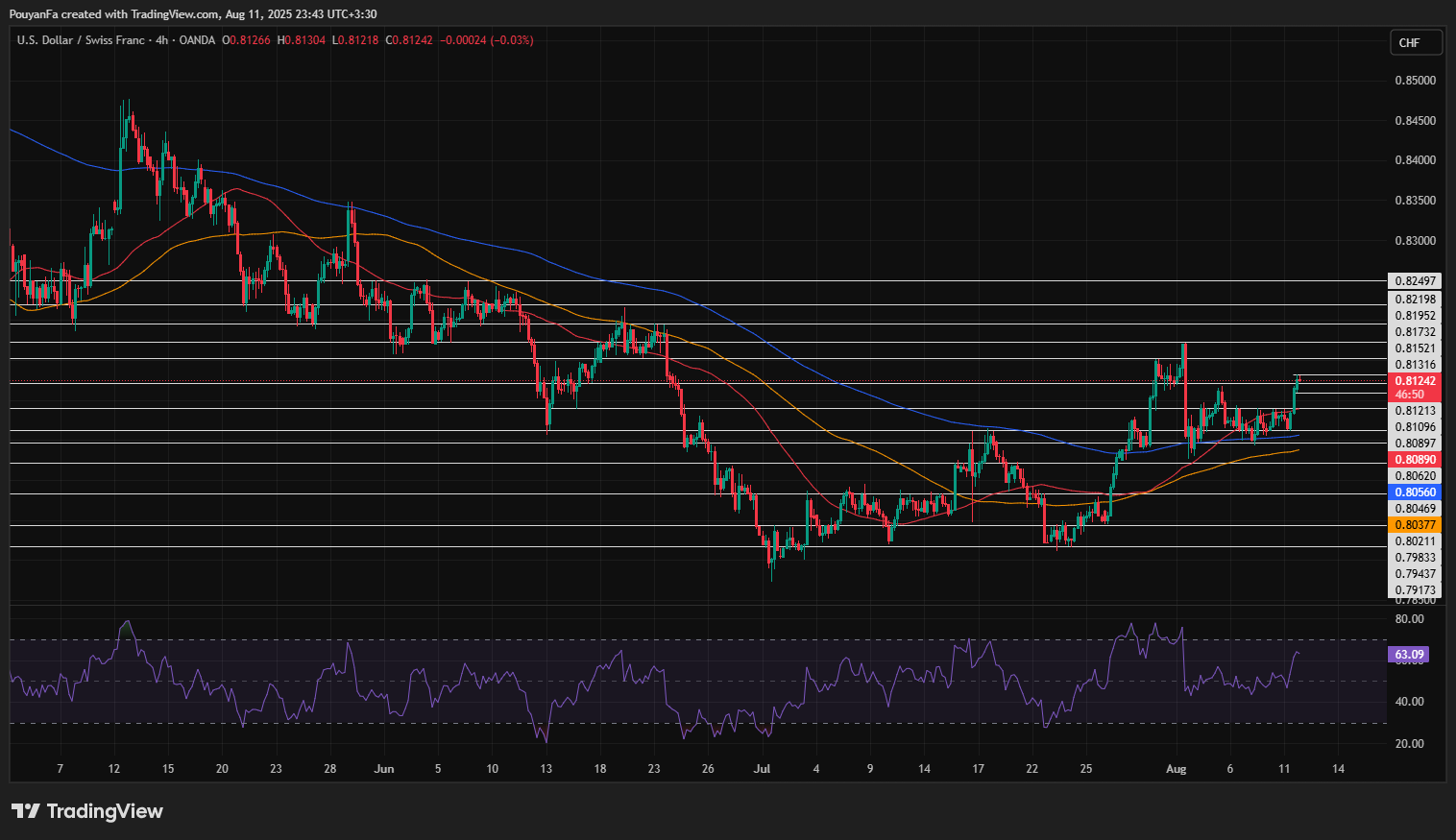Click the date 17 on time axis
Viewport: 1456px width, 840px height.
click(978, 769)
